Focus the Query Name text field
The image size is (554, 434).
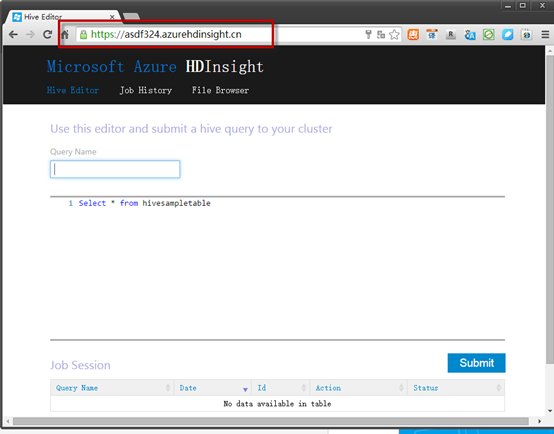pos(115,169)
